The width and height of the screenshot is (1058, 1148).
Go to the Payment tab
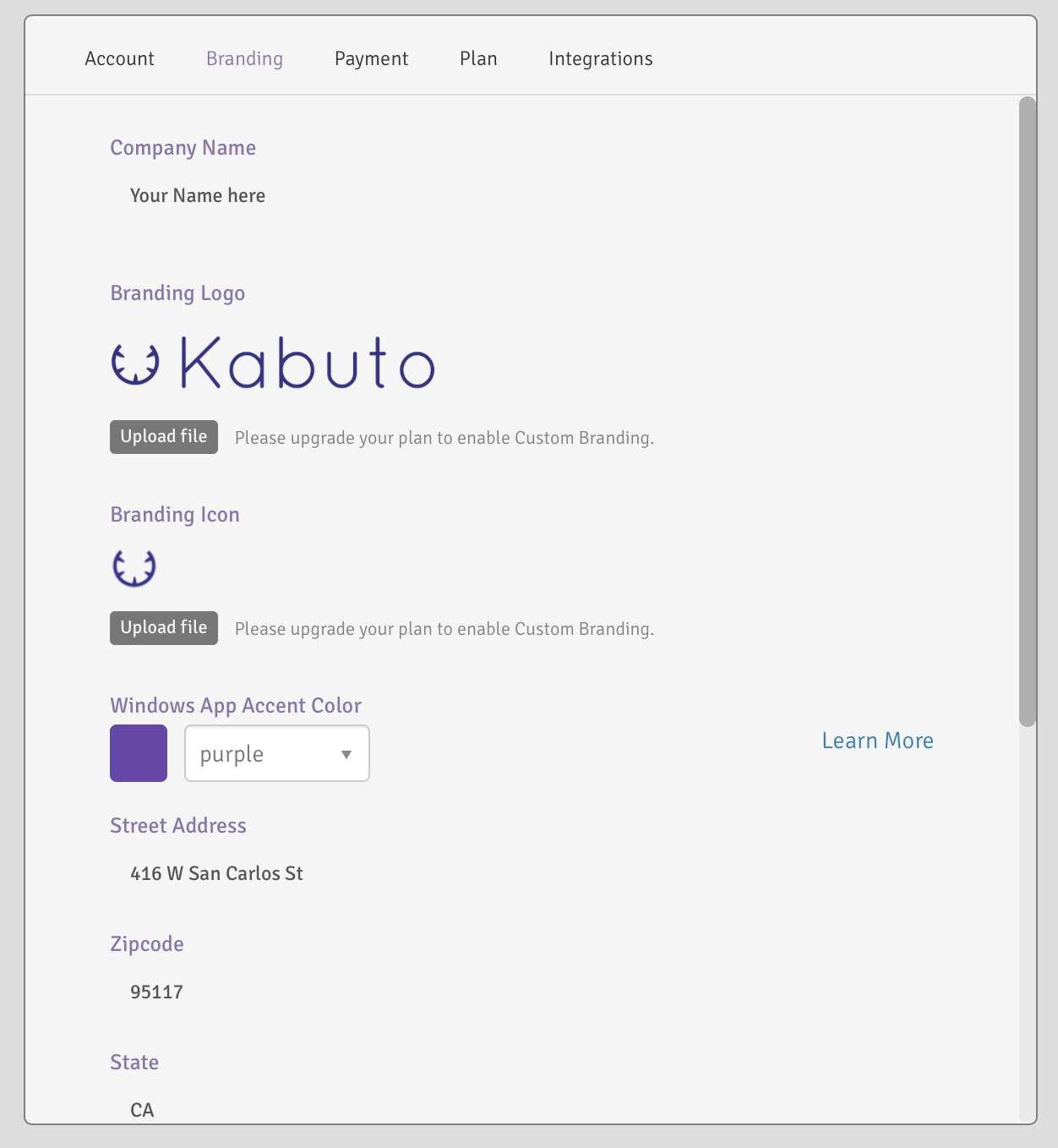371,58
